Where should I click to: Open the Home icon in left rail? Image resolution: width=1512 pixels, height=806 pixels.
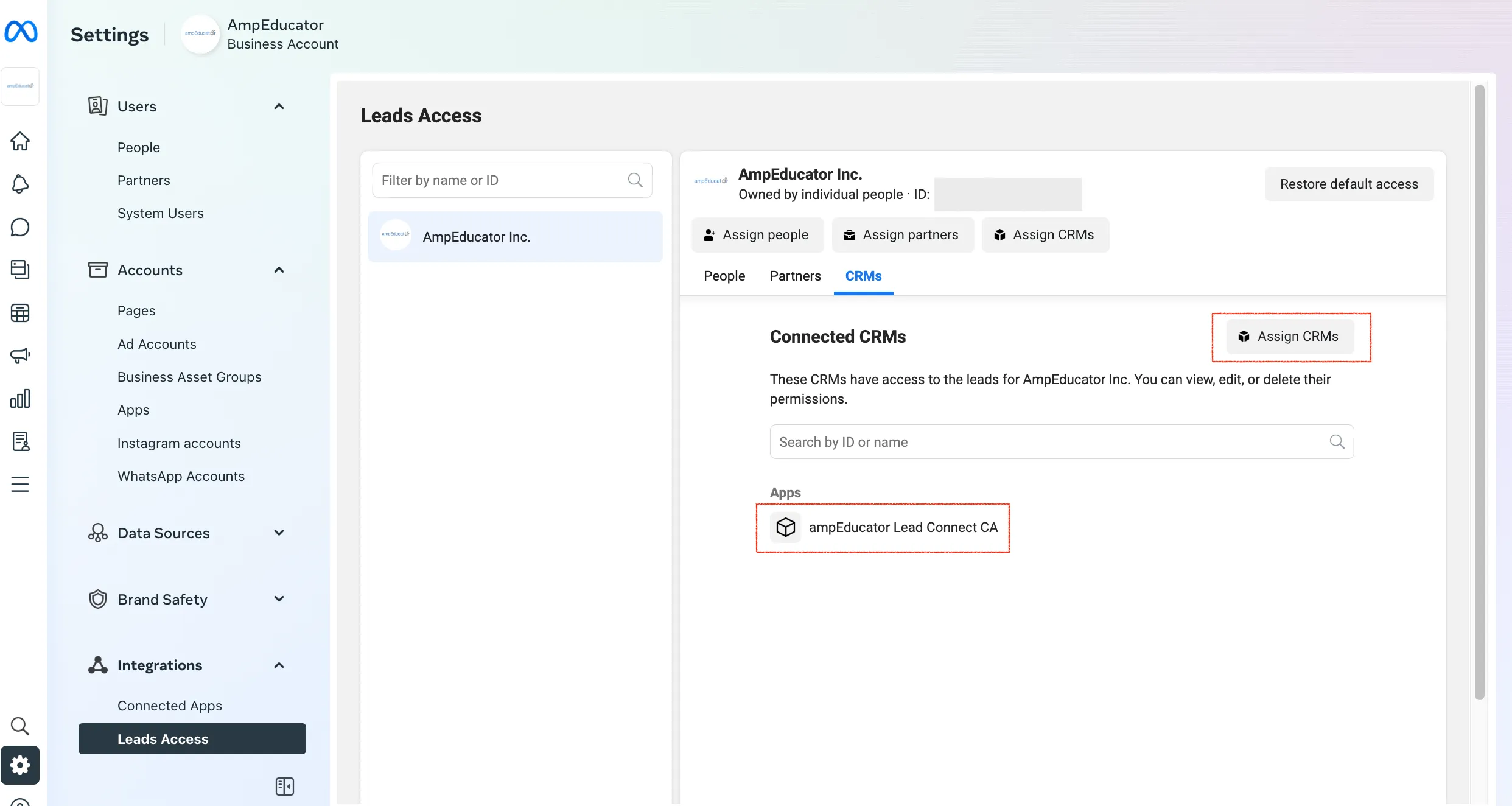pyautogui.click(x=20, y=141)
